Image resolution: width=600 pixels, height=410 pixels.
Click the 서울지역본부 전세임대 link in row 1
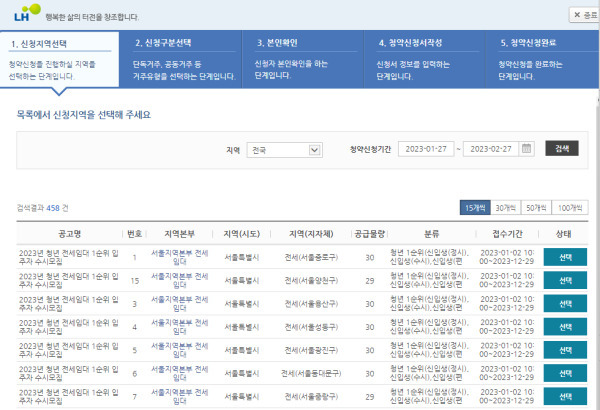point(179,257)
